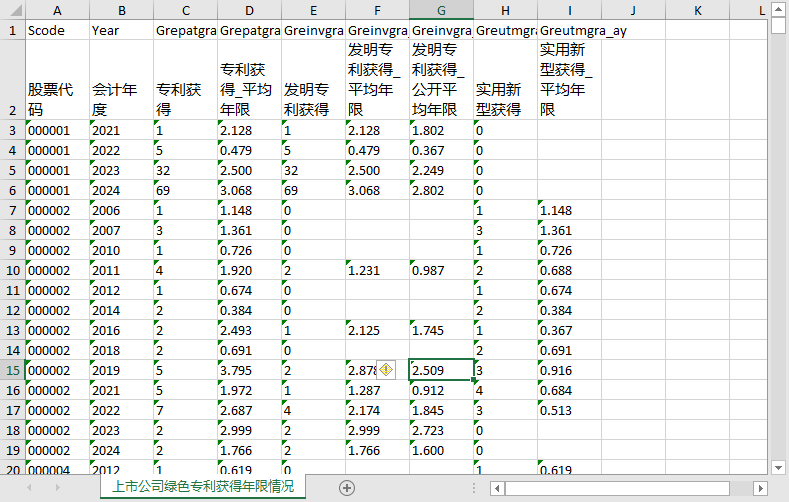
Task: Select row 1 header
Action: pyautogui.click(x=13, y=30)
